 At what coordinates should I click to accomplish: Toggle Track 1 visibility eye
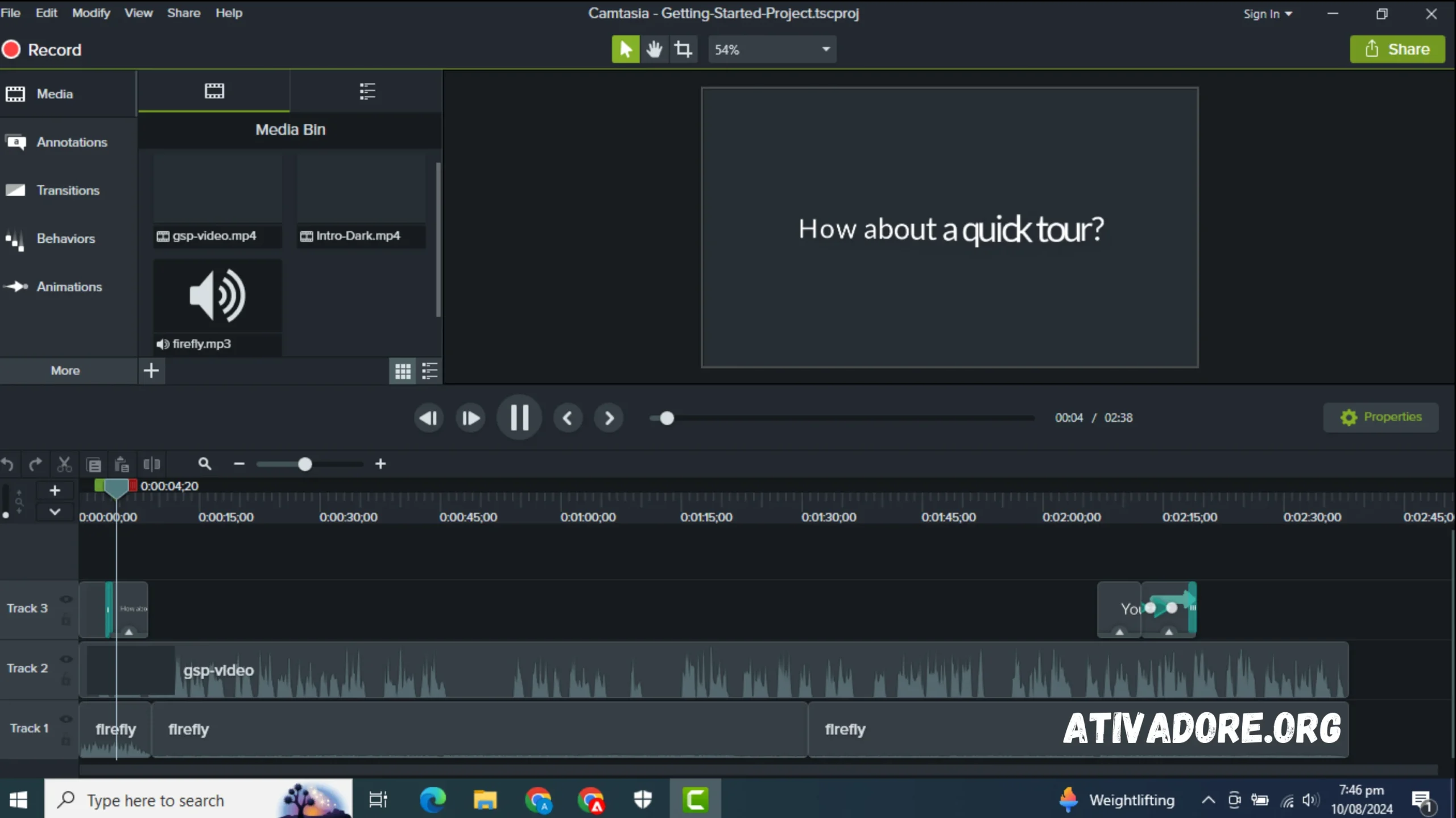66,719
